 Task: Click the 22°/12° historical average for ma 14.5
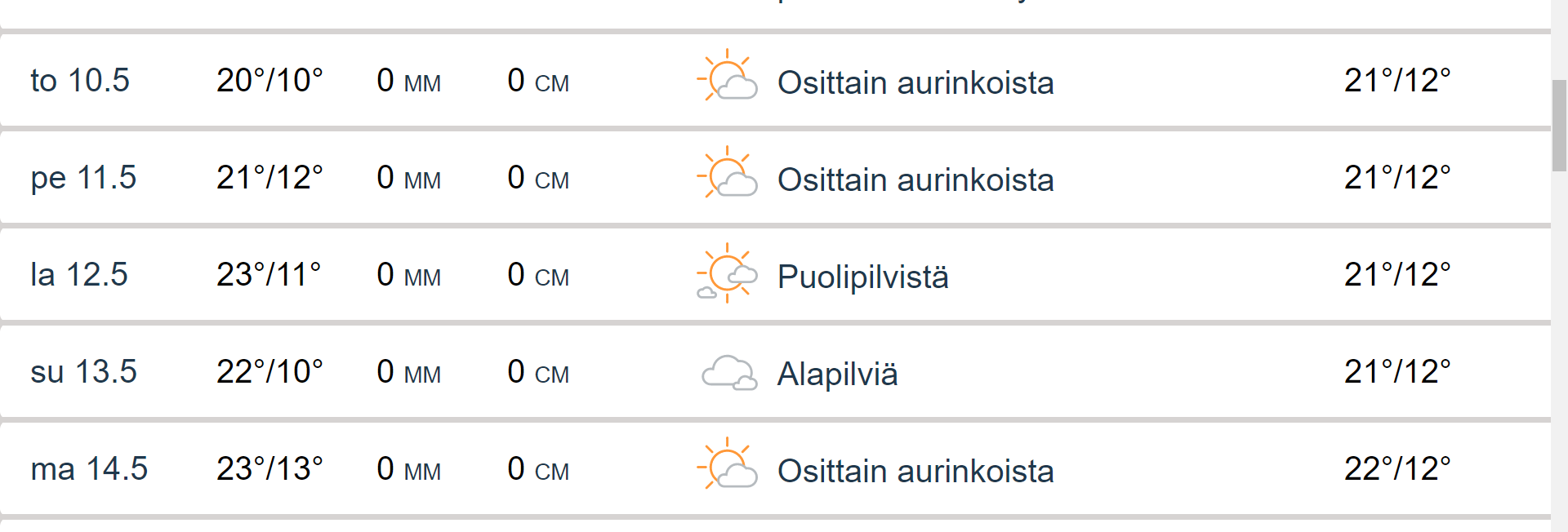pos(1396,469)
